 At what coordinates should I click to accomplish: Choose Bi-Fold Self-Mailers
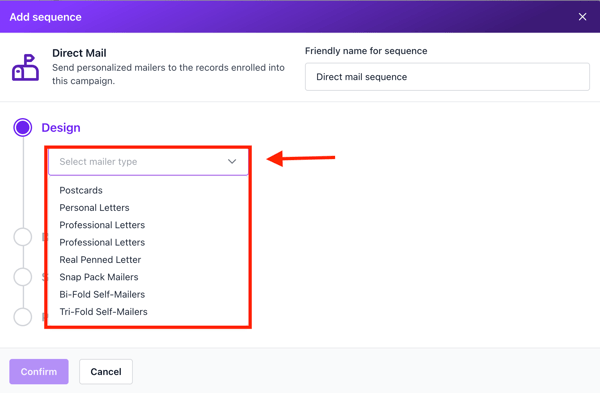[x=102, y=294]
